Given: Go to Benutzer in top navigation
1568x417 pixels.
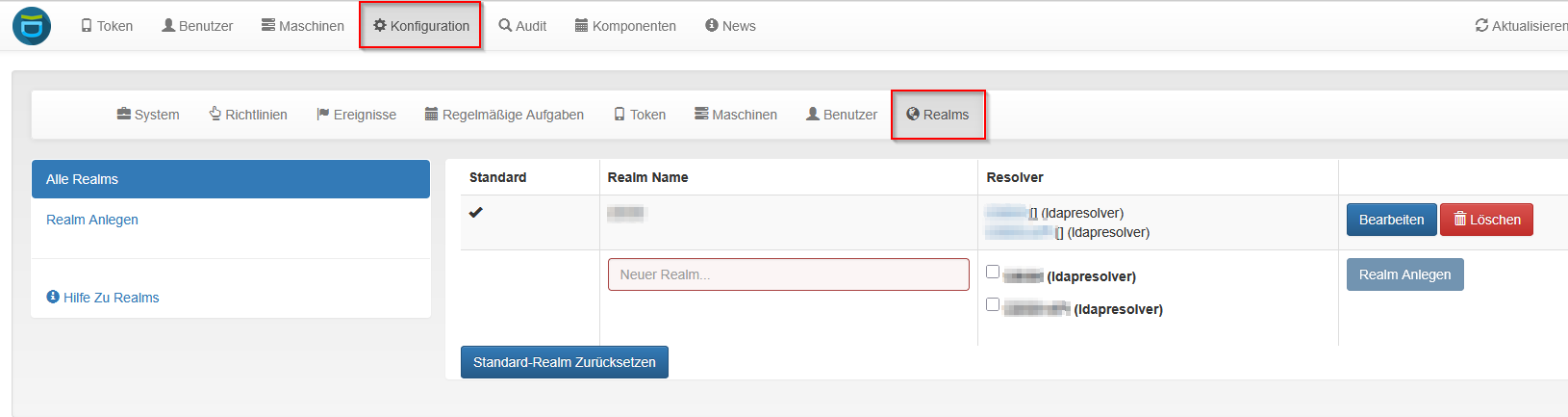Looking at the screenshot, I should tap(197, 26).
